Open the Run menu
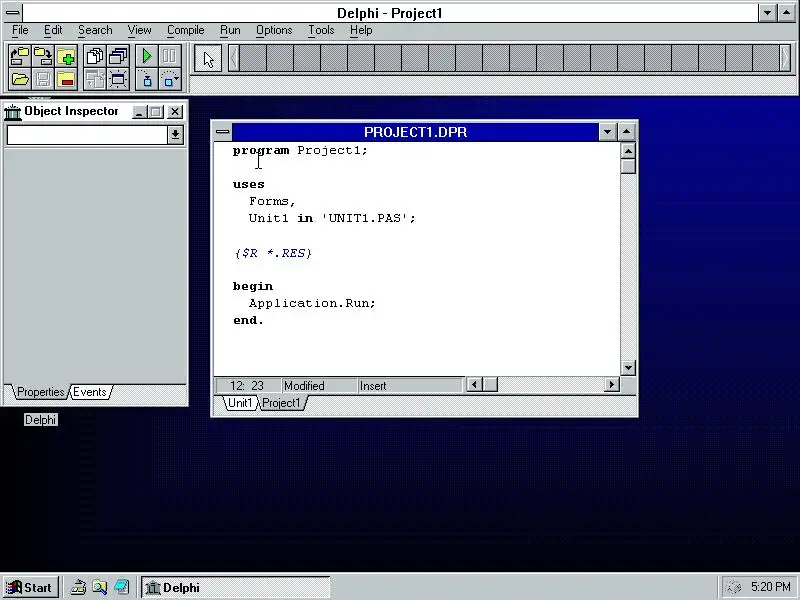 230,30
